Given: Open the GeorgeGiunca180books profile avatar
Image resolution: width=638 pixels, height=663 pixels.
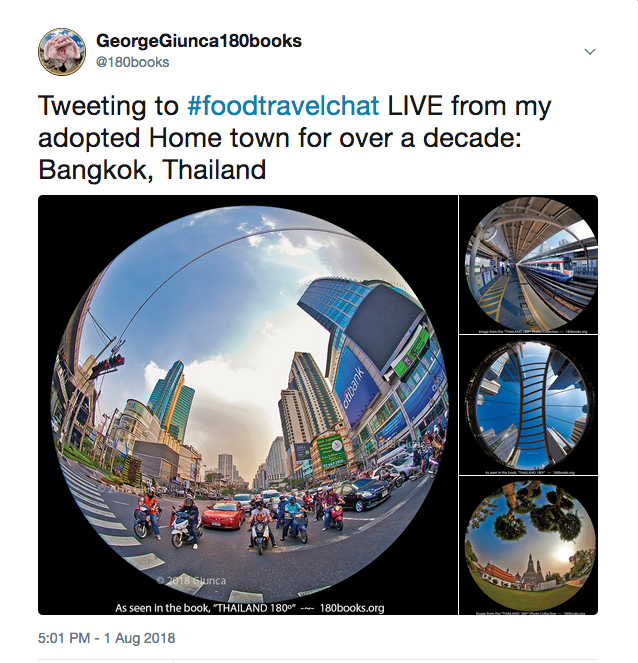Looking at the screenshot, I should [x=62, y=52].
